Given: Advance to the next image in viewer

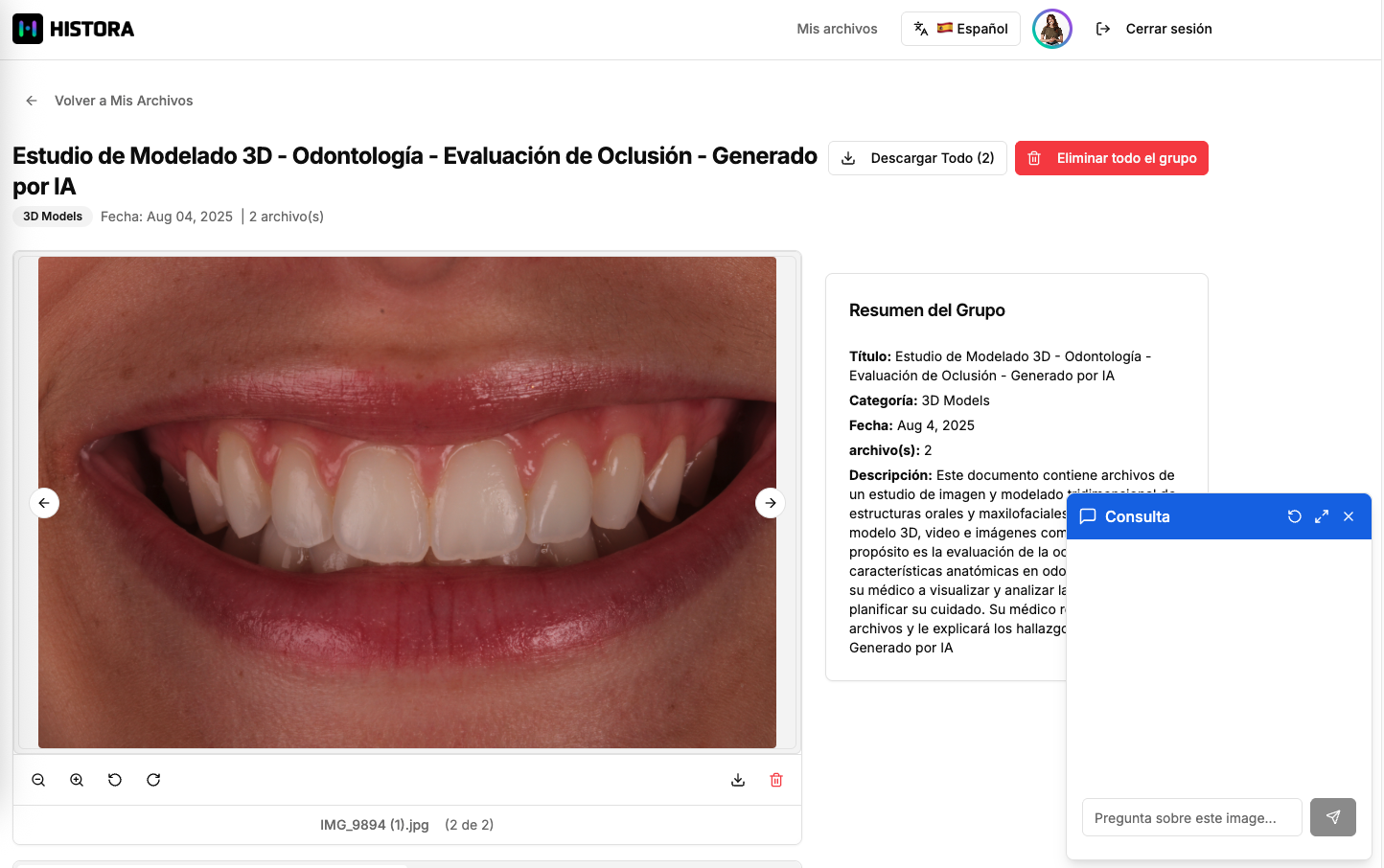Looking at the screenshot, I should [771, 503].
